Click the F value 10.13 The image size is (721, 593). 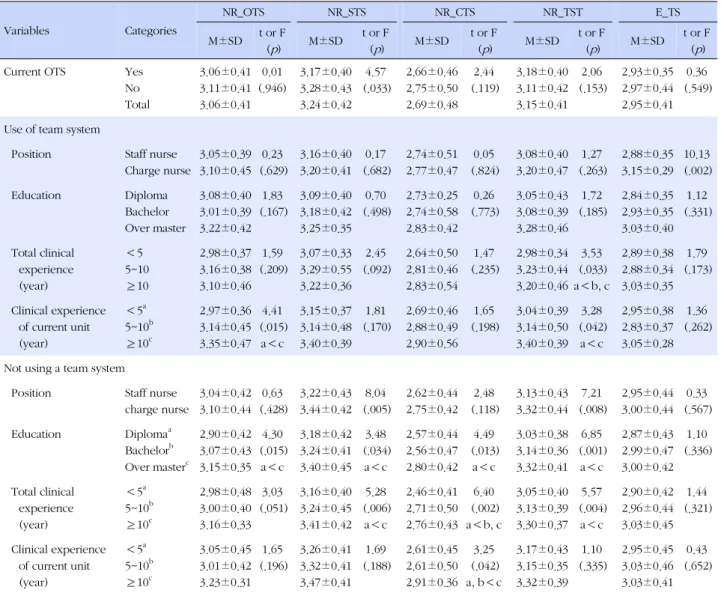pos(697,154)
